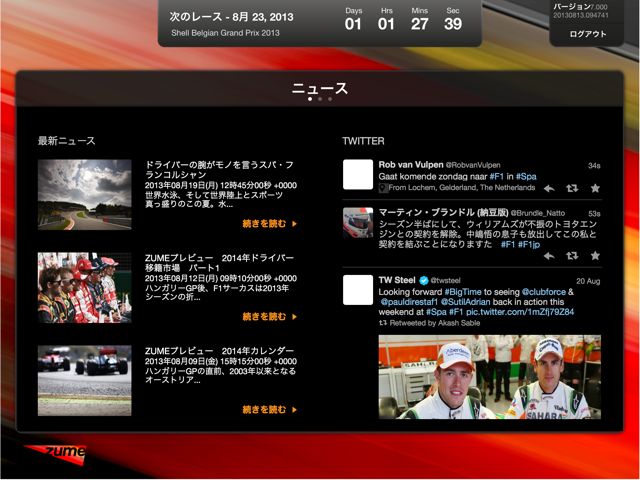Reply to マーティン・ブランドル tweet

click(549, 256)
